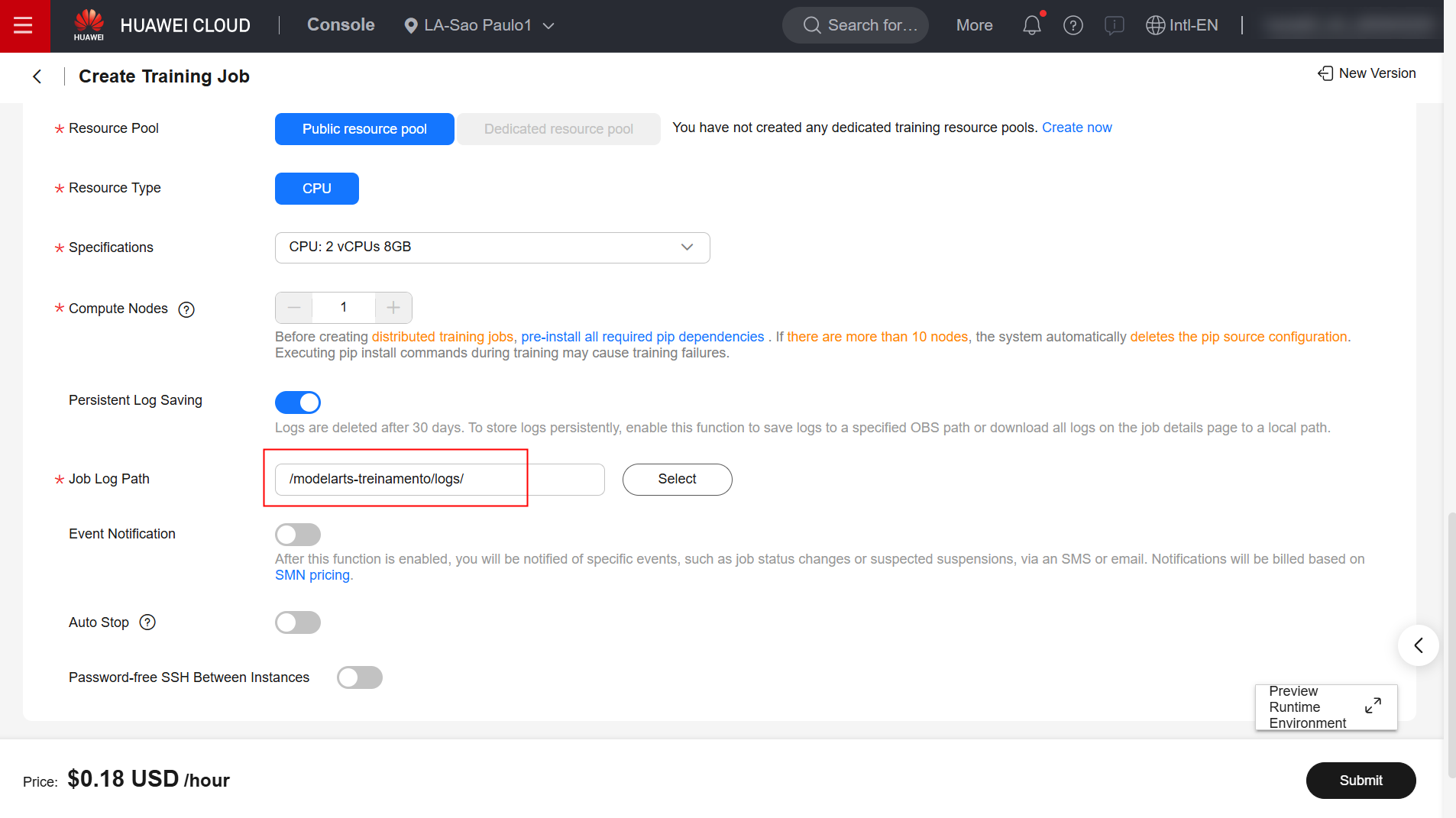Open the Specifications dropdown
This screenshot has width=1456, height=818.
(x=492, y=247)
